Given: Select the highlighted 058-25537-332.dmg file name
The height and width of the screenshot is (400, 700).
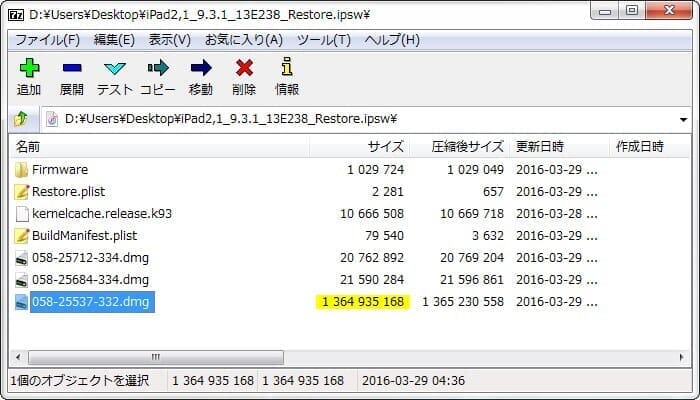Looking at the screenshot, I should tap(91, 302).
